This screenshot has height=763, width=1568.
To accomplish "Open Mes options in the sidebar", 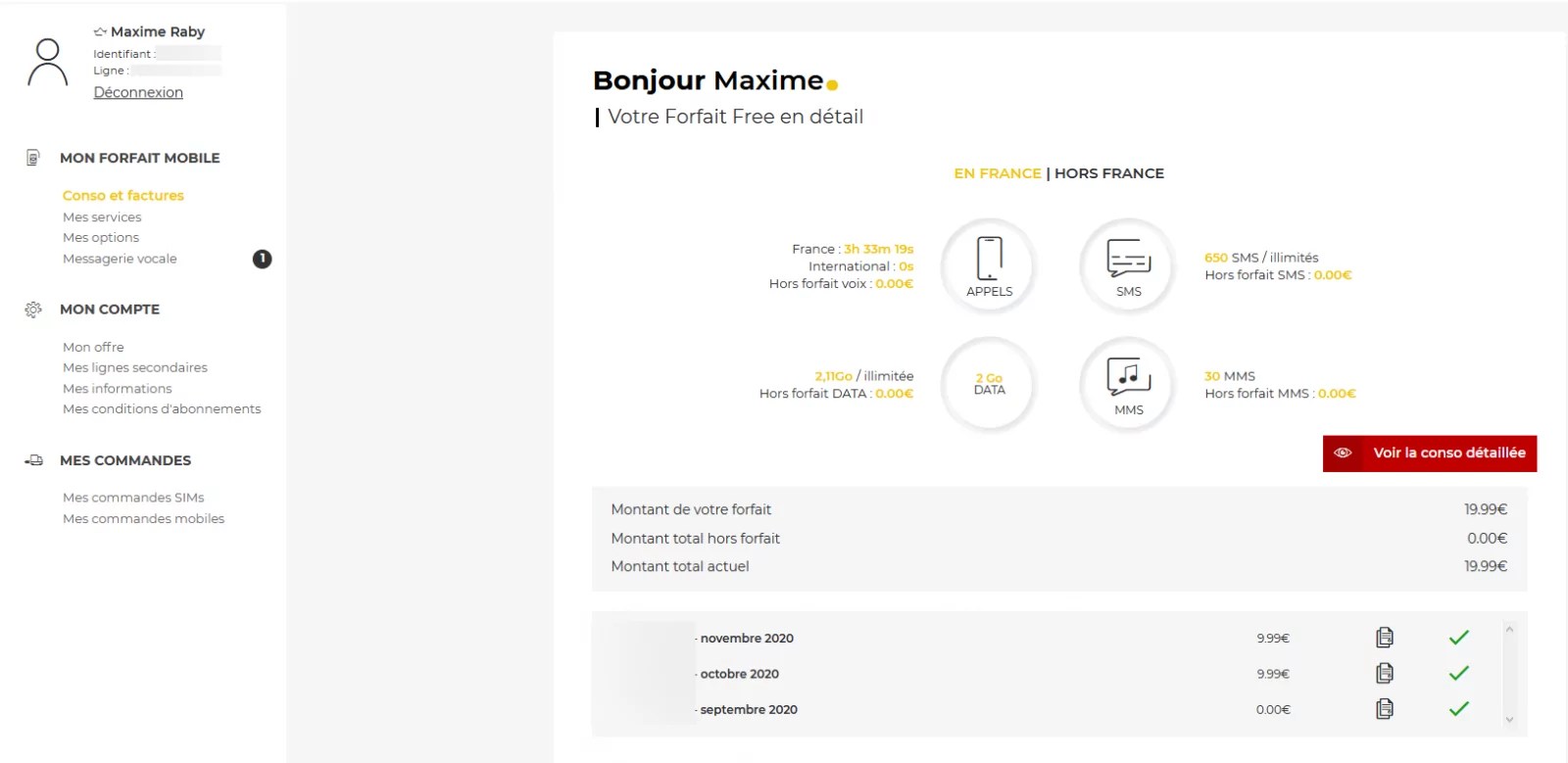I will click(x=100, y=237).
